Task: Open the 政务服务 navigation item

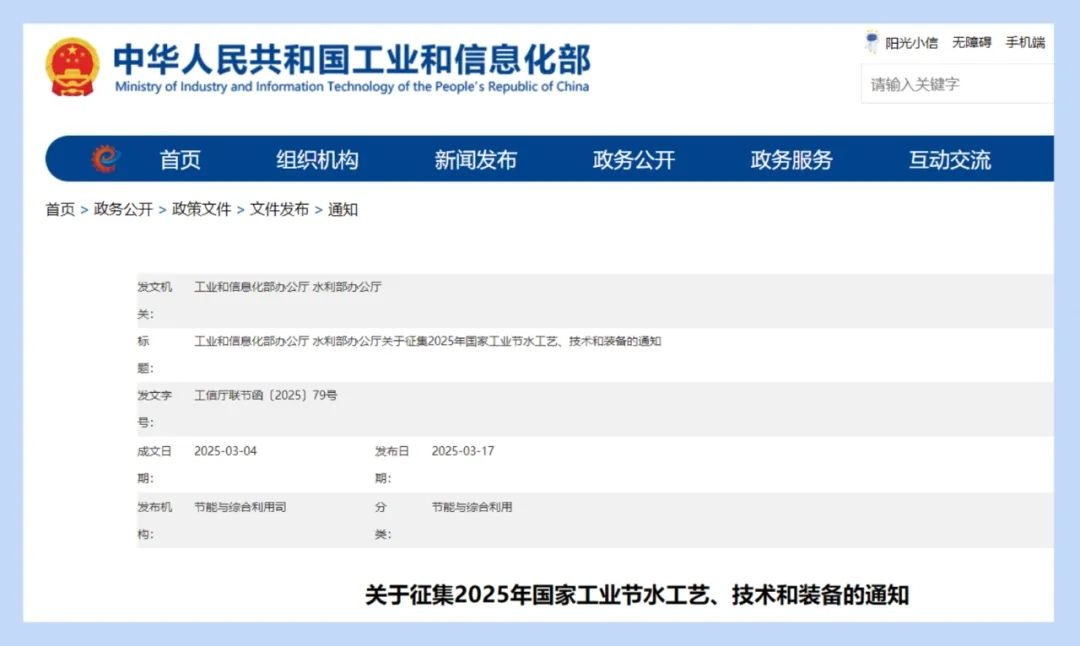Action: pos(791,160)
